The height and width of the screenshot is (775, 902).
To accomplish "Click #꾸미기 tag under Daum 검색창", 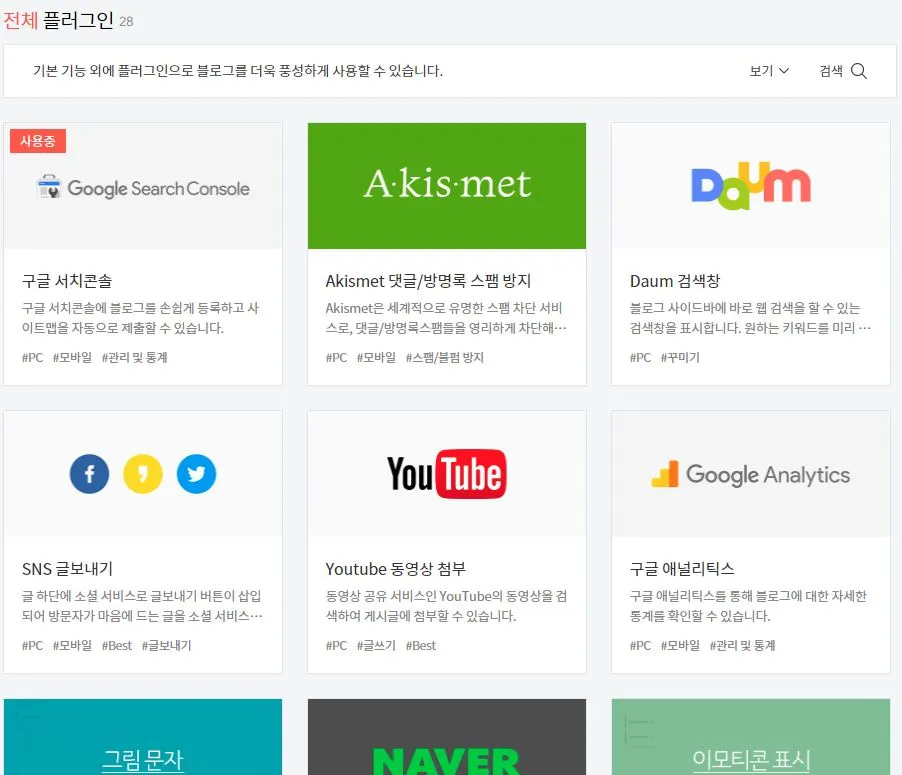I will pos(680,357).
